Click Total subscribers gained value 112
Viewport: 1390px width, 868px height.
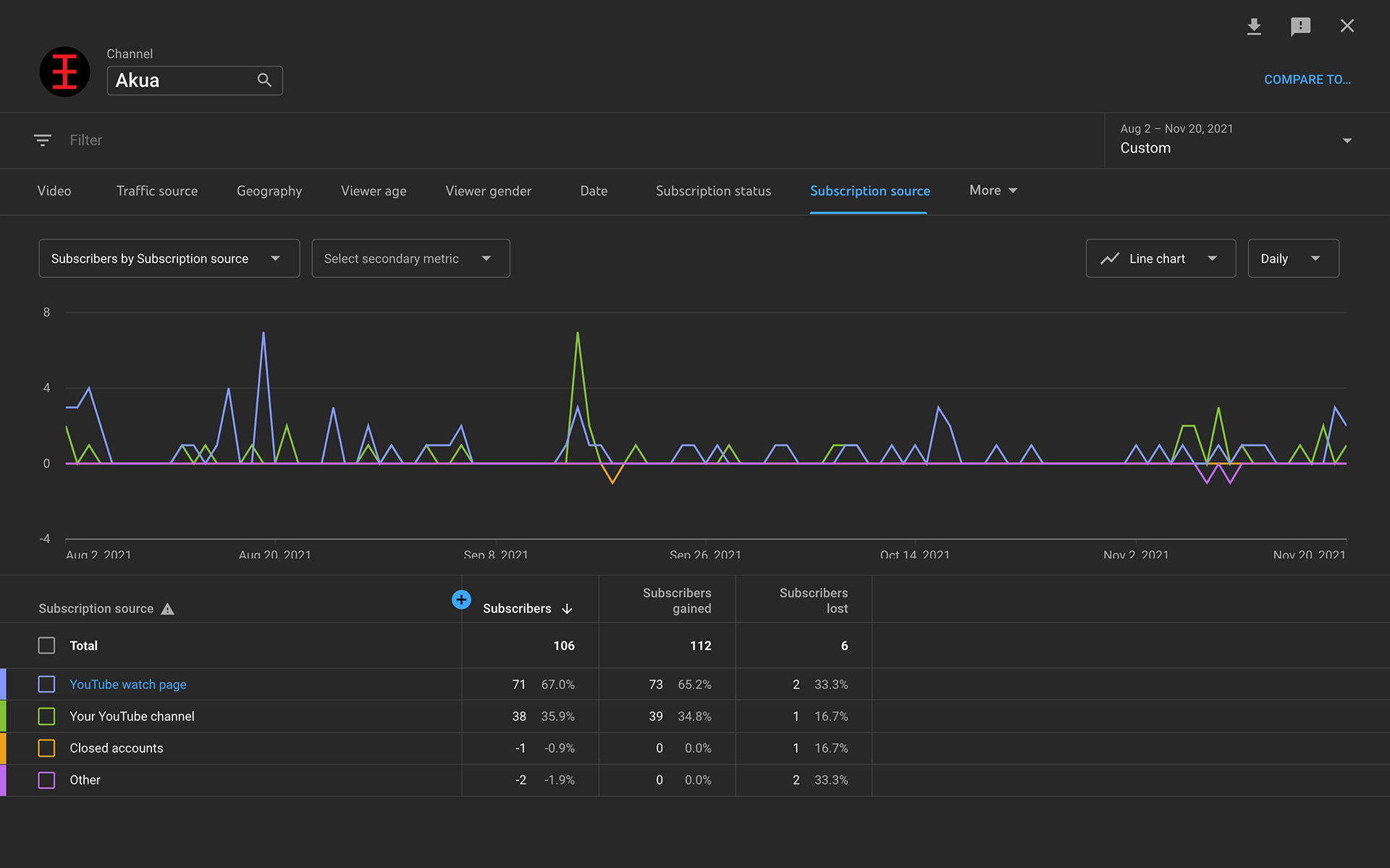tap(700, 645)
